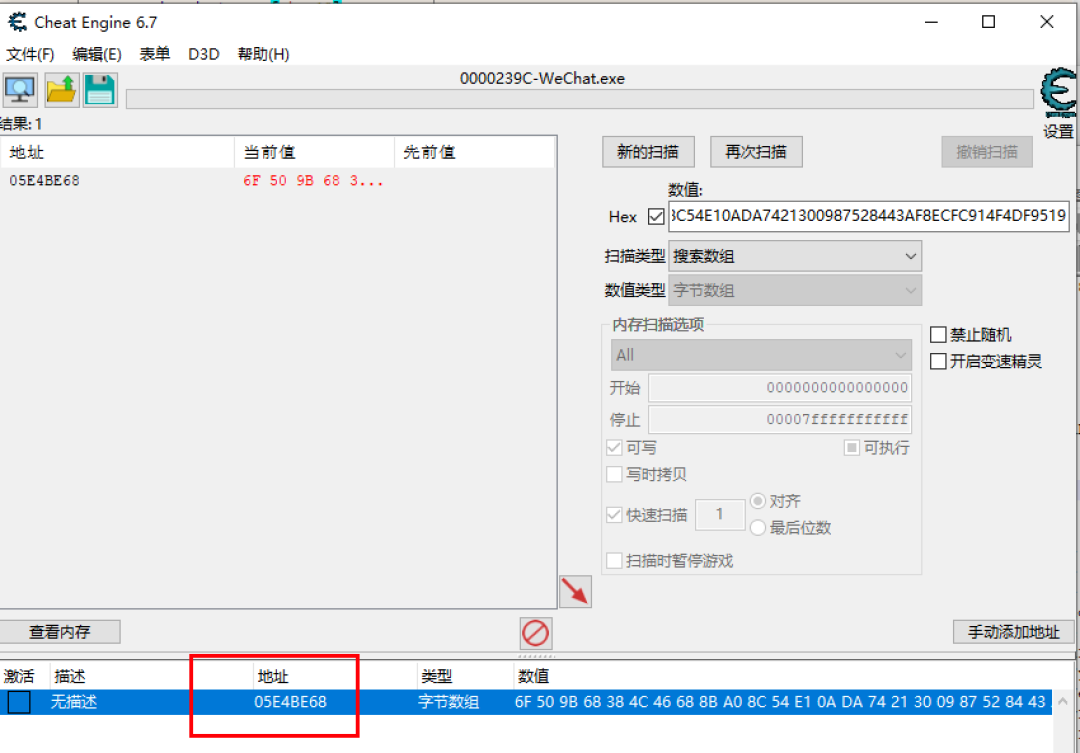Click the 当前值 column header
1080x753 pixels.
[x=315, y=152]
